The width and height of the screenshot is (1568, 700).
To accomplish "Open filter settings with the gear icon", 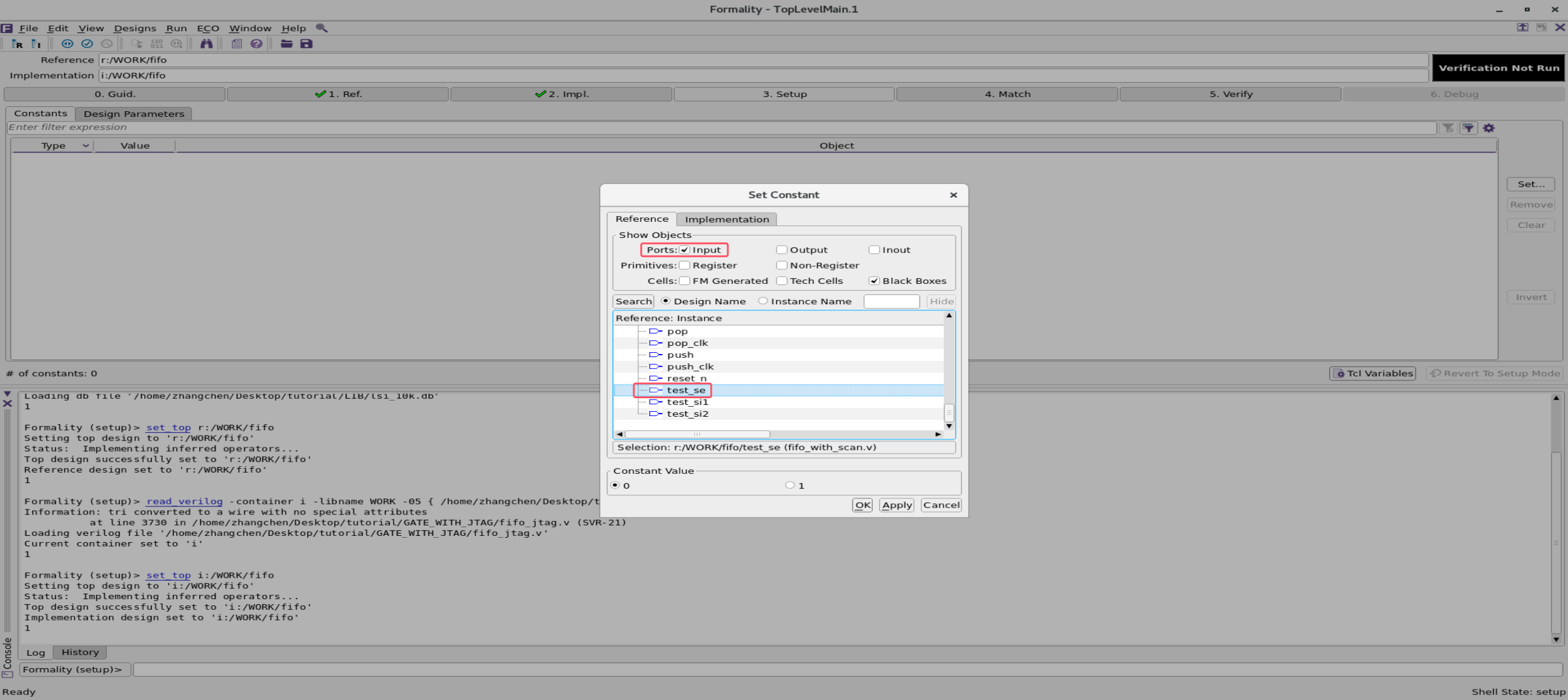I will (1489, 127).
